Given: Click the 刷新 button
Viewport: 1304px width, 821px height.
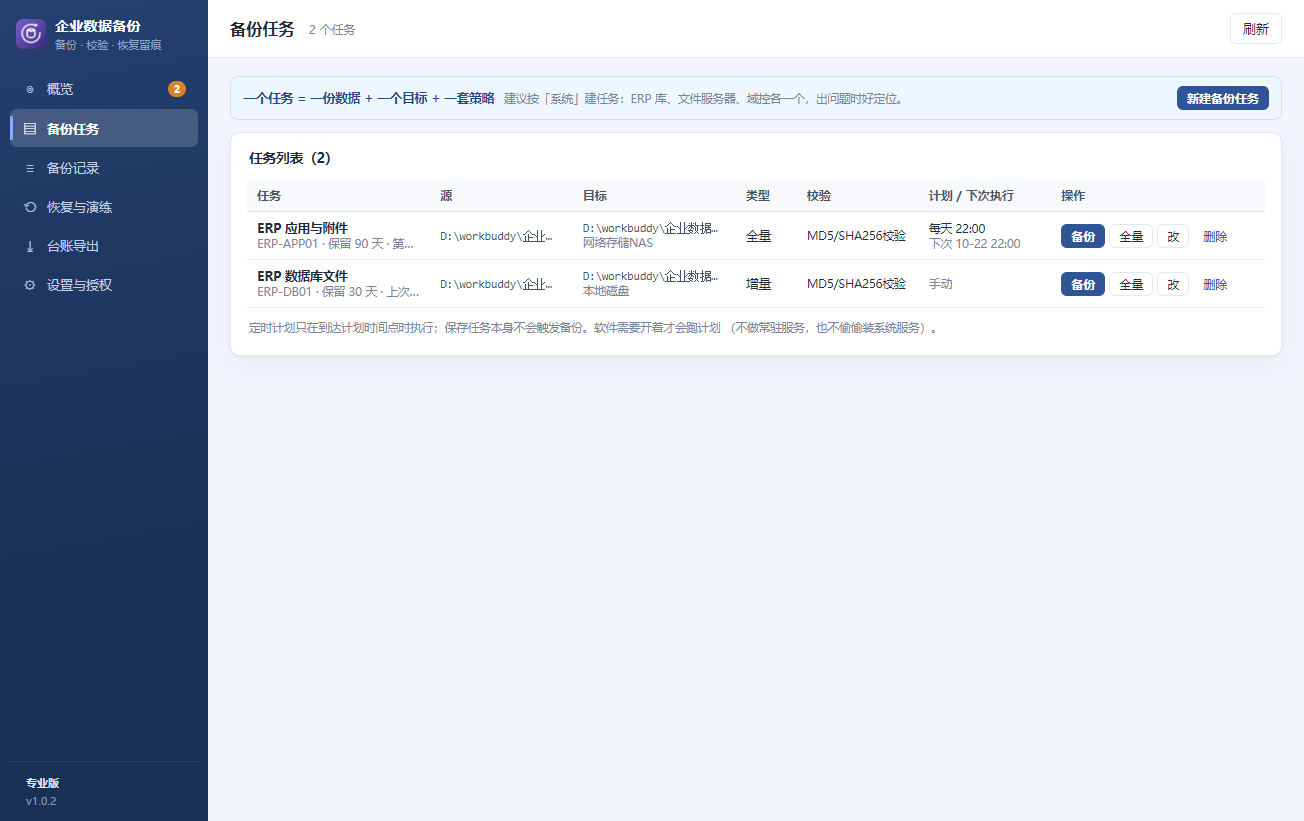Looking at the screenshot, I should [x=1256, y=29].
